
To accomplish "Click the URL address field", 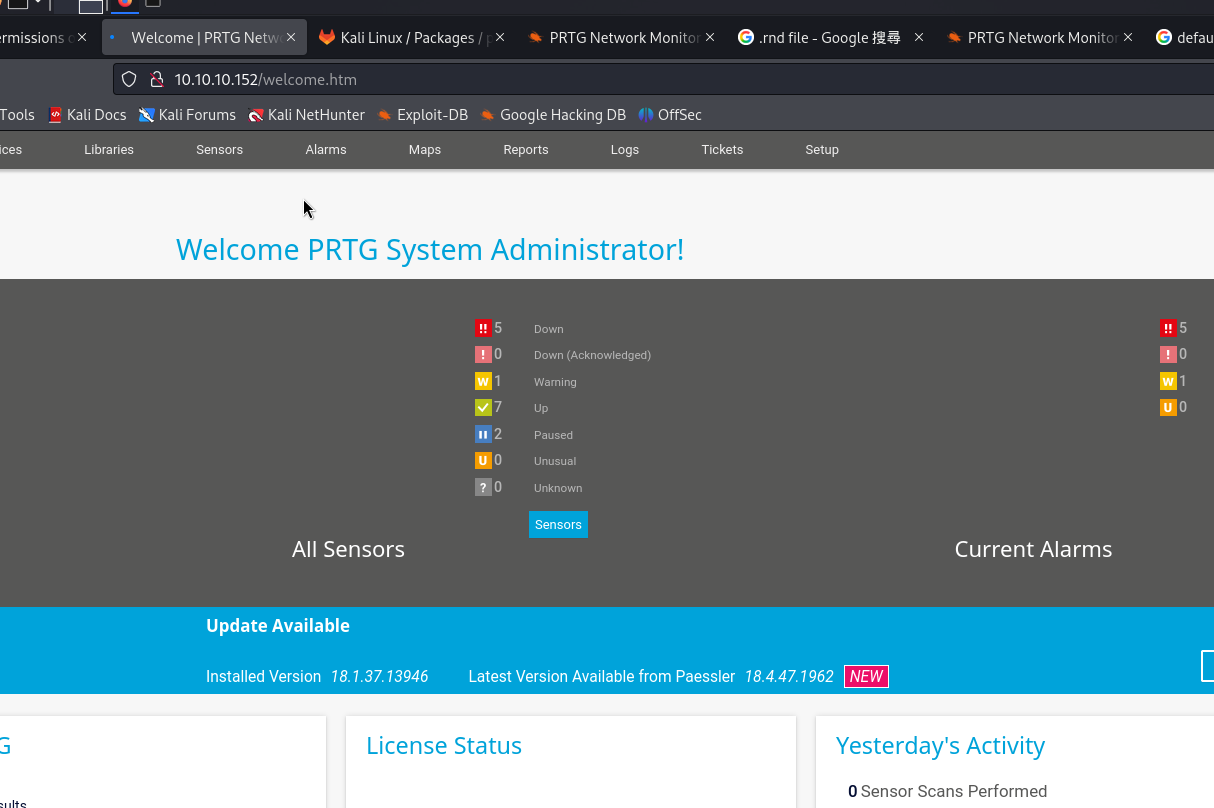I will click(600, 79).
